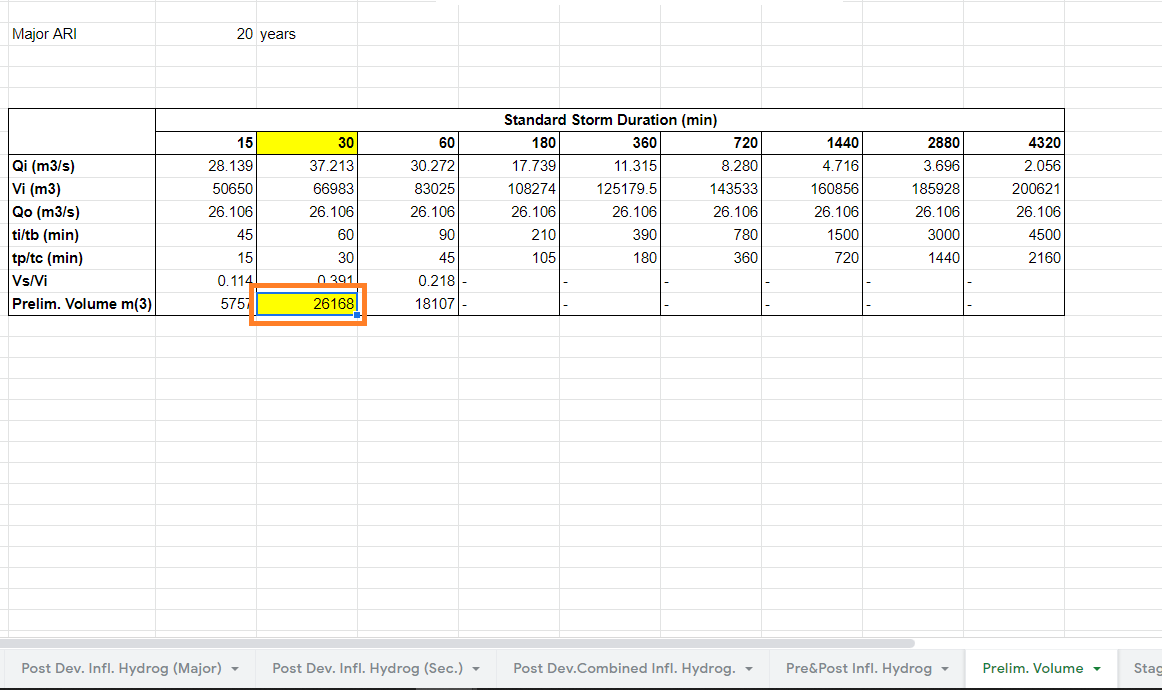This screenshot has height=690, width=1162.
Task: Click Vi value 160856
Action: (x=812, y=189)
